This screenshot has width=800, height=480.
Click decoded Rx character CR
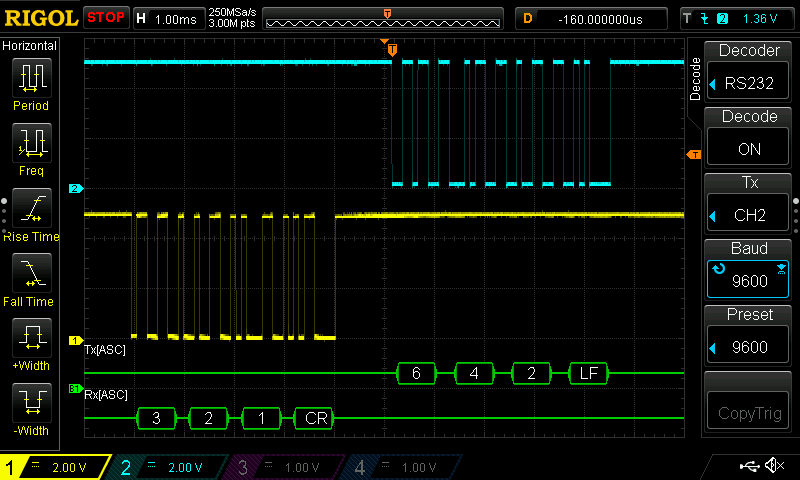315,418
